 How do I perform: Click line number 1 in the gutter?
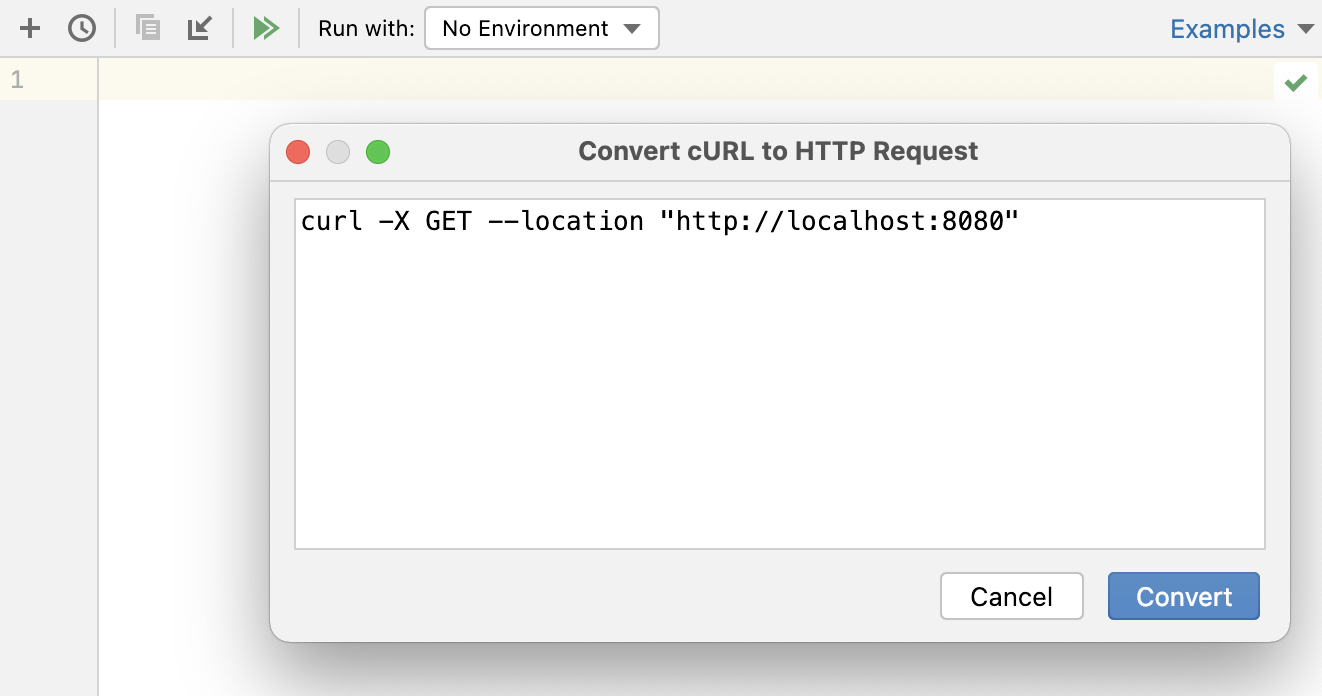click(x=17, y=80)
